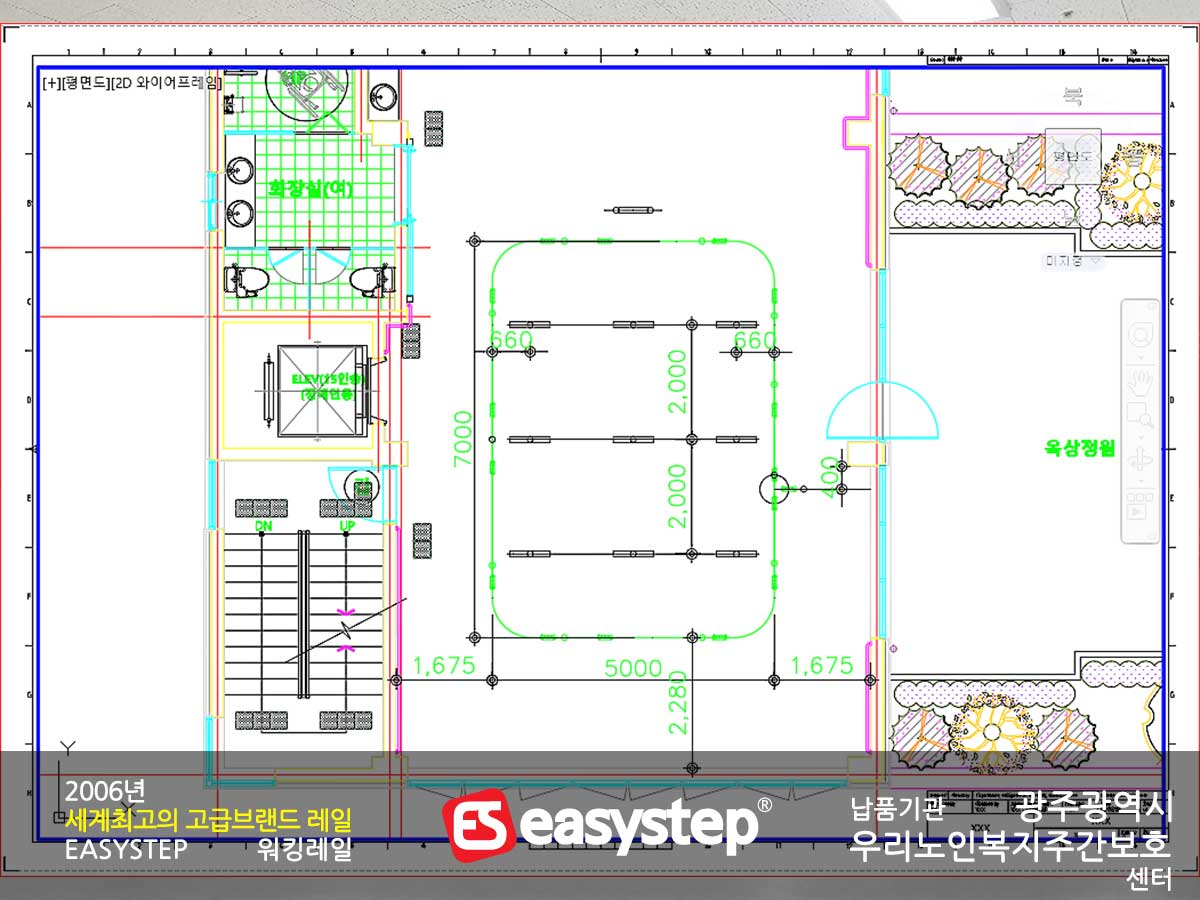1200x900 pixels.
Task: Open the [2D 와이어프레임] visual style menu
Action: [x=165, y=83]
